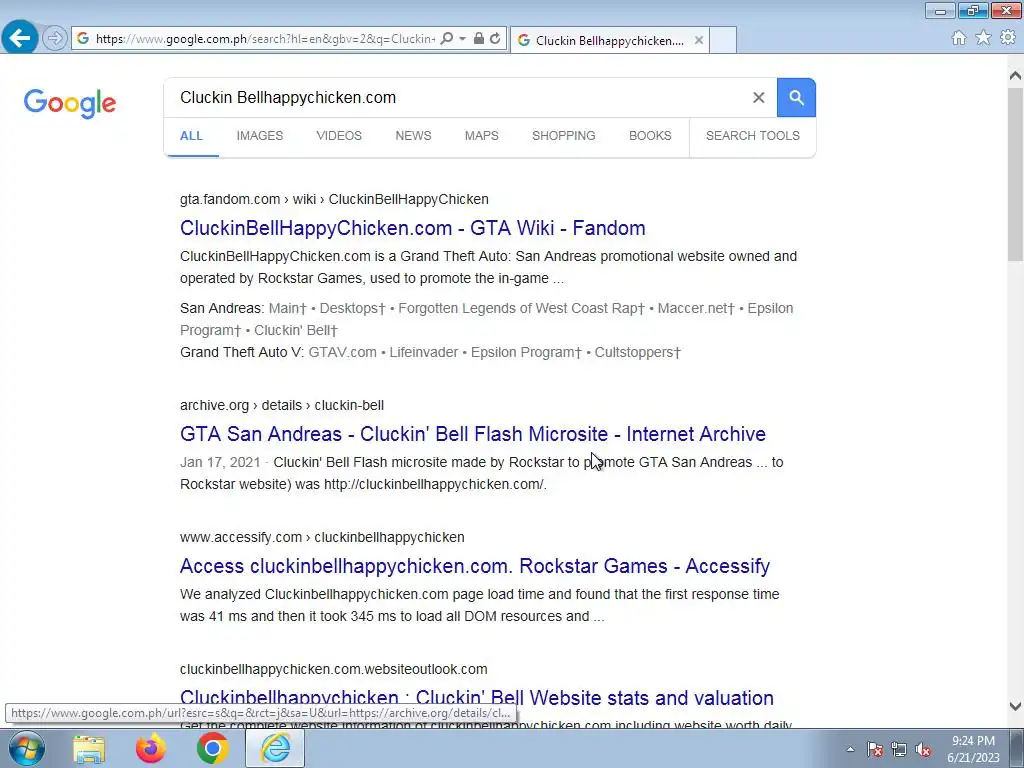Viewport: 1024px width, 768px height.
Task: Open the Windows Start button
Action: tap(27, 748)
